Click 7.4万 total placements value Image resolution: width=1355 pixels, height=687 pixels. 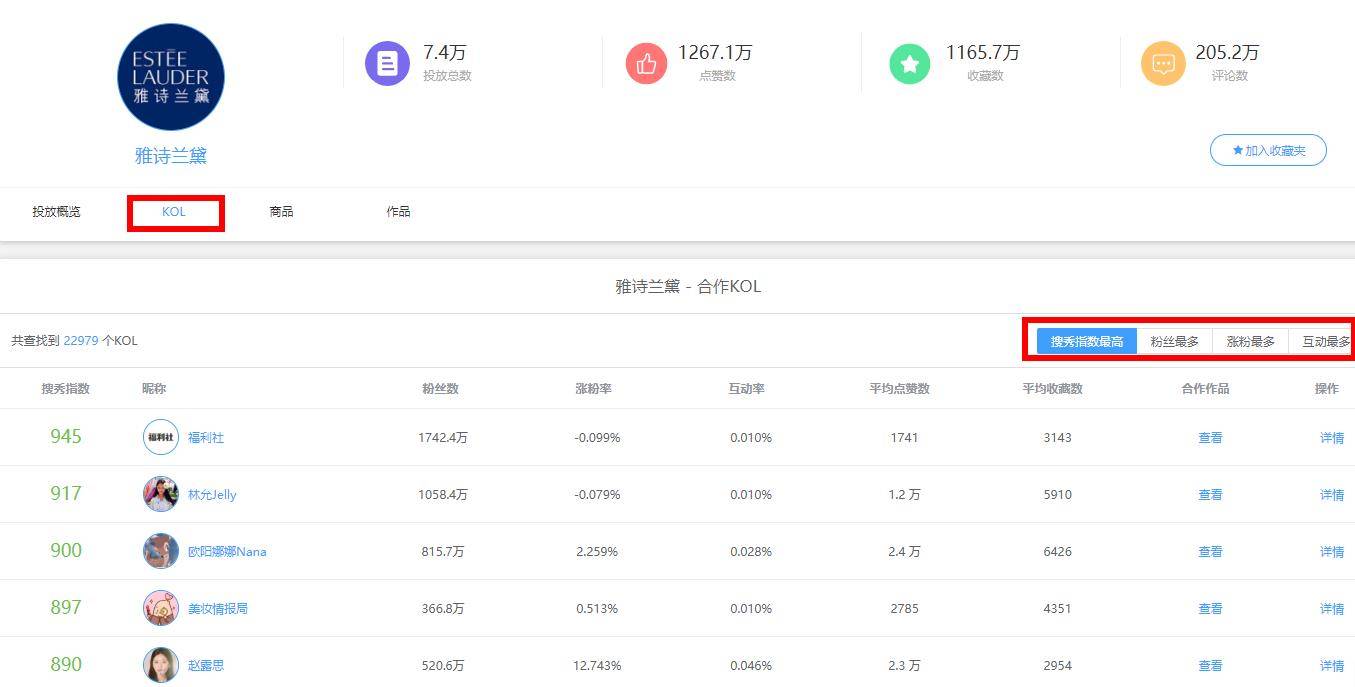[445, 53]
